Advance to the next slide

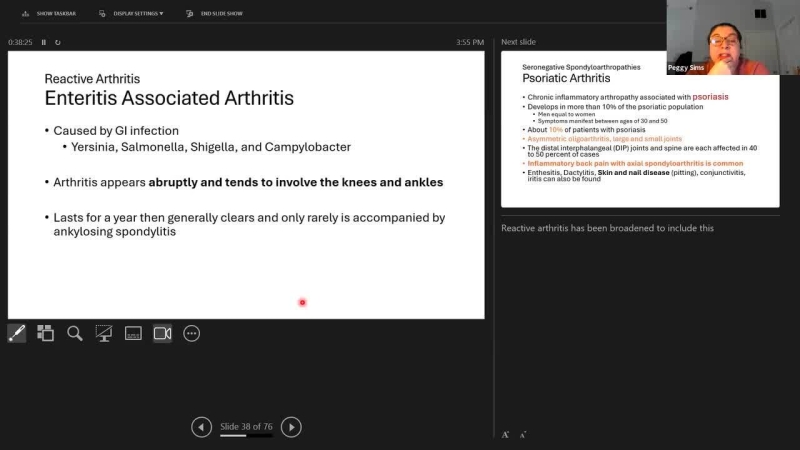[291, 427]
